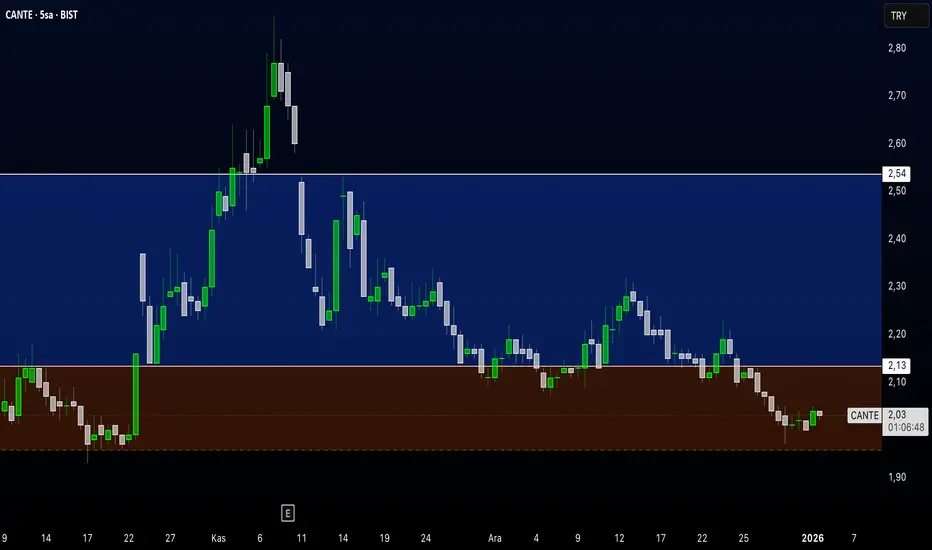The height and width of the screenshot is (550, 932).
Task: Click the 2,40 price axis label
Action: [897, 238]
